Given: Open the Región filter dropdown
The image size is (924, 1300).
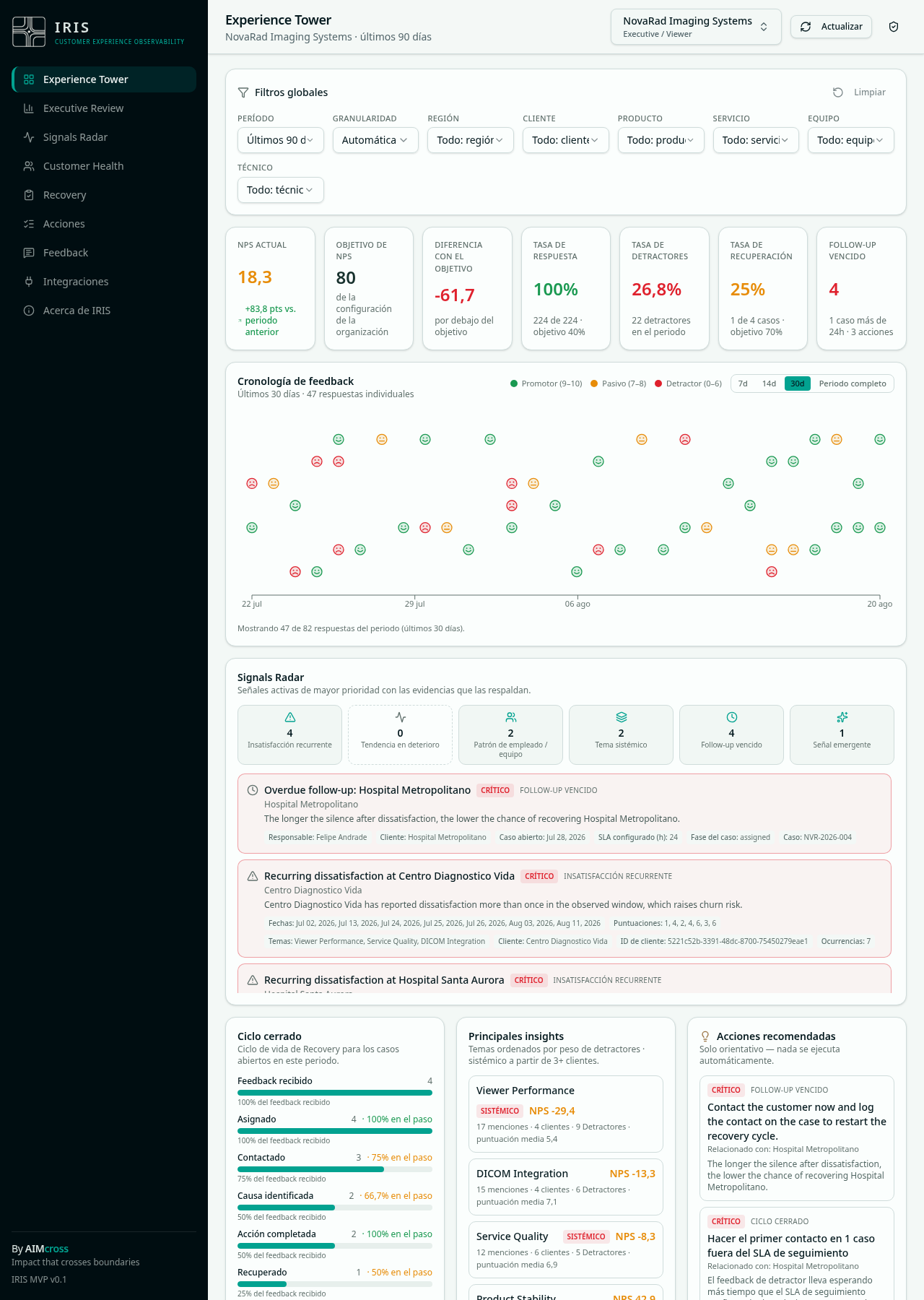Looking at the screenshot, I should pyautogui.click(x=471, y=140).
